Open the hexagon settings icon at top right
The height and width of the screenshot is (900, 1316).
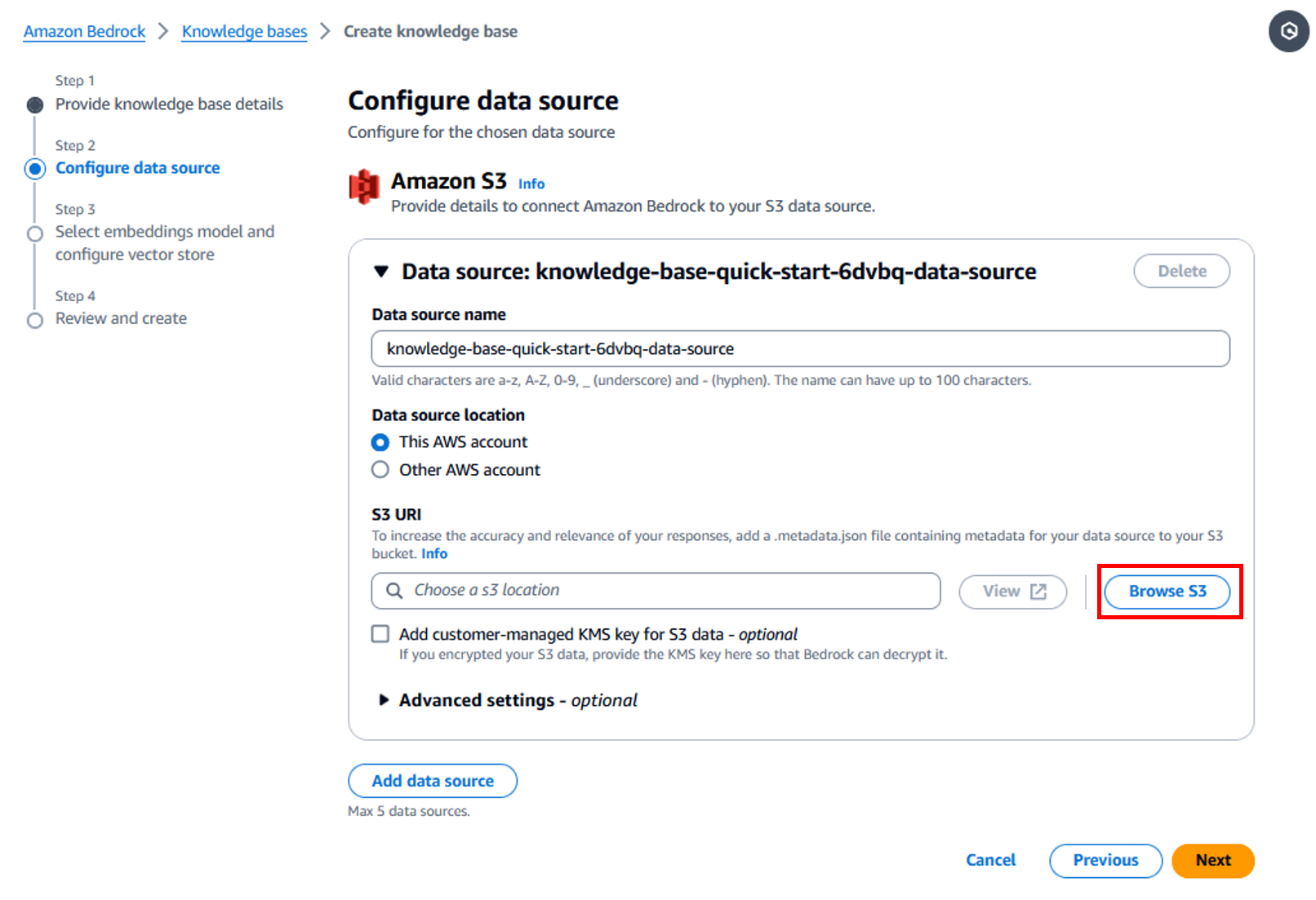click(1288, 31)
